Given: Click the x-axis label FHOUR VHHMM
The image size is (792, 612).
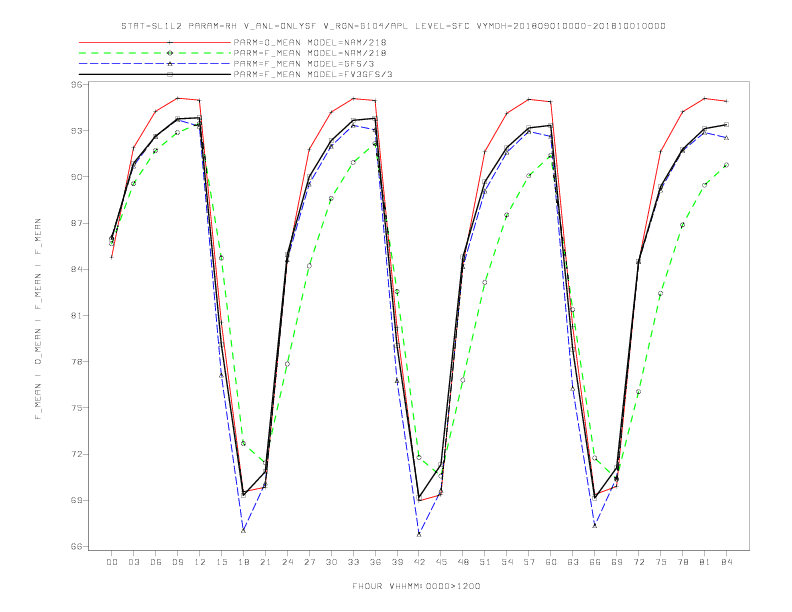Looking at the screenshot, I should (x=416, y=586).
